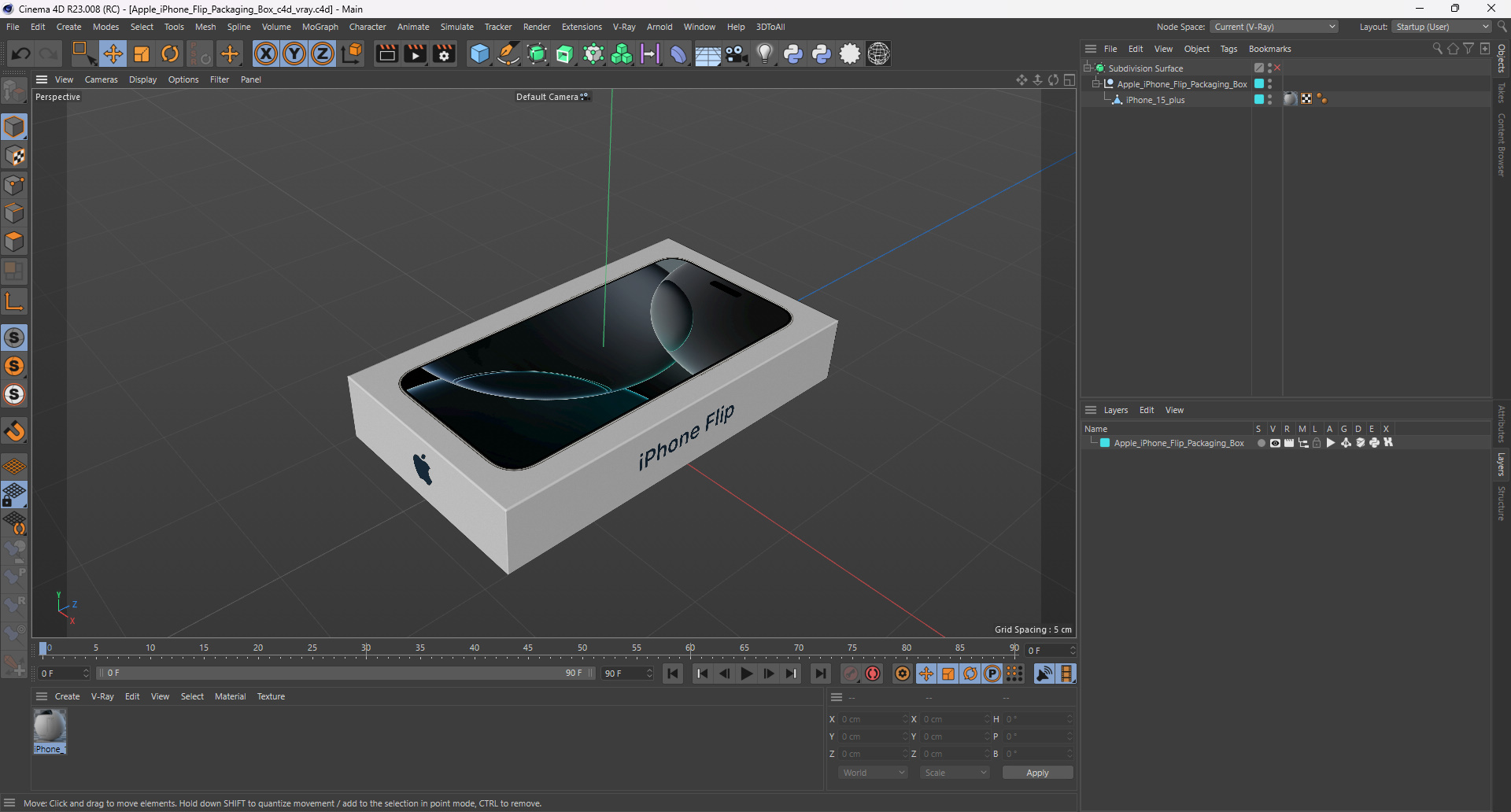
Task: Click the Object Manager search icon
Action: [x=1437, y=49]
